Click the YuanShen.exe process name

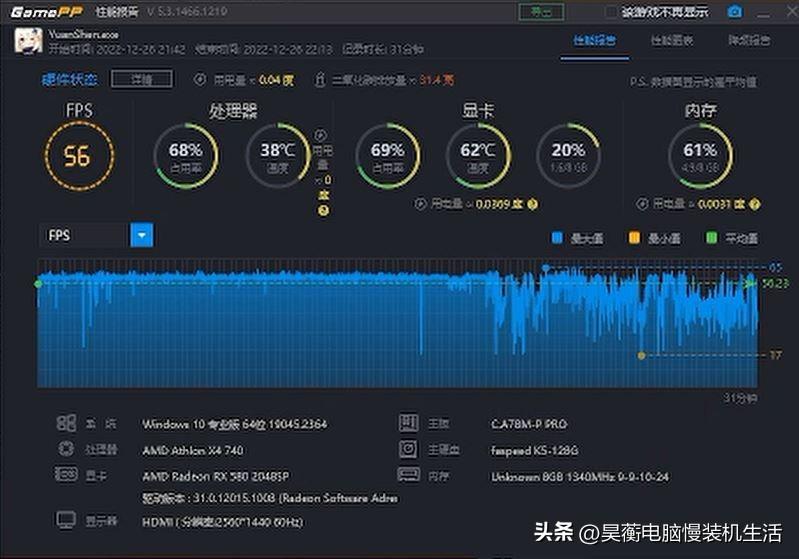84,35
